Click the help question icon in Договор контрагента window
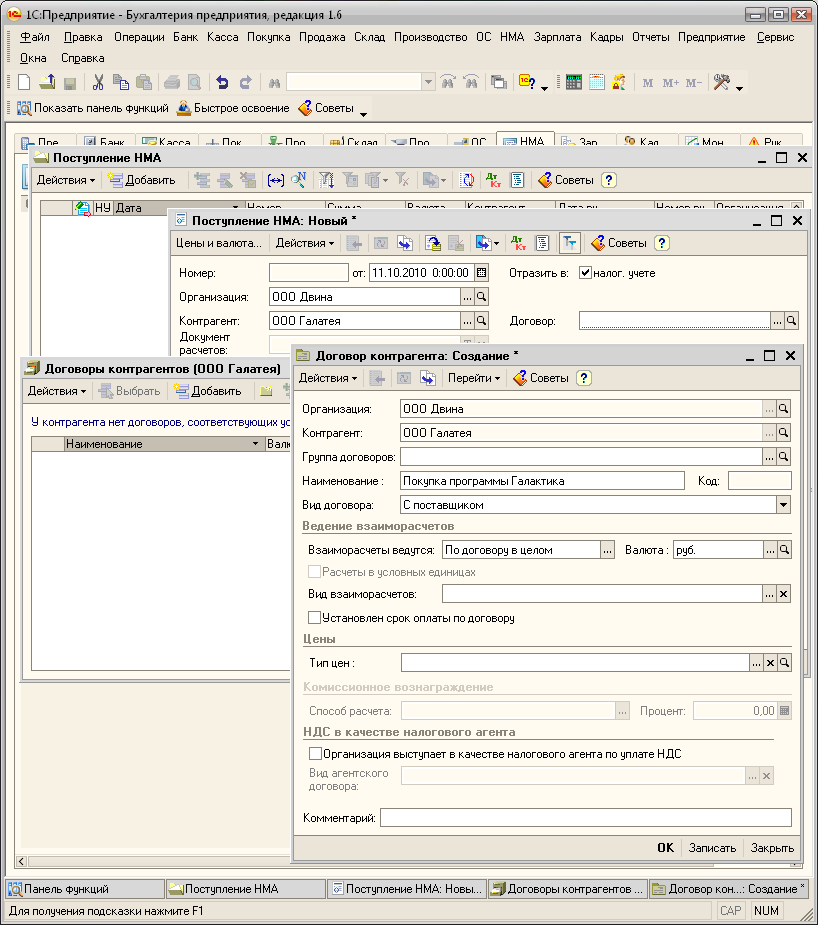The height and width of the screenshot is (925, 818). [583, 378]
